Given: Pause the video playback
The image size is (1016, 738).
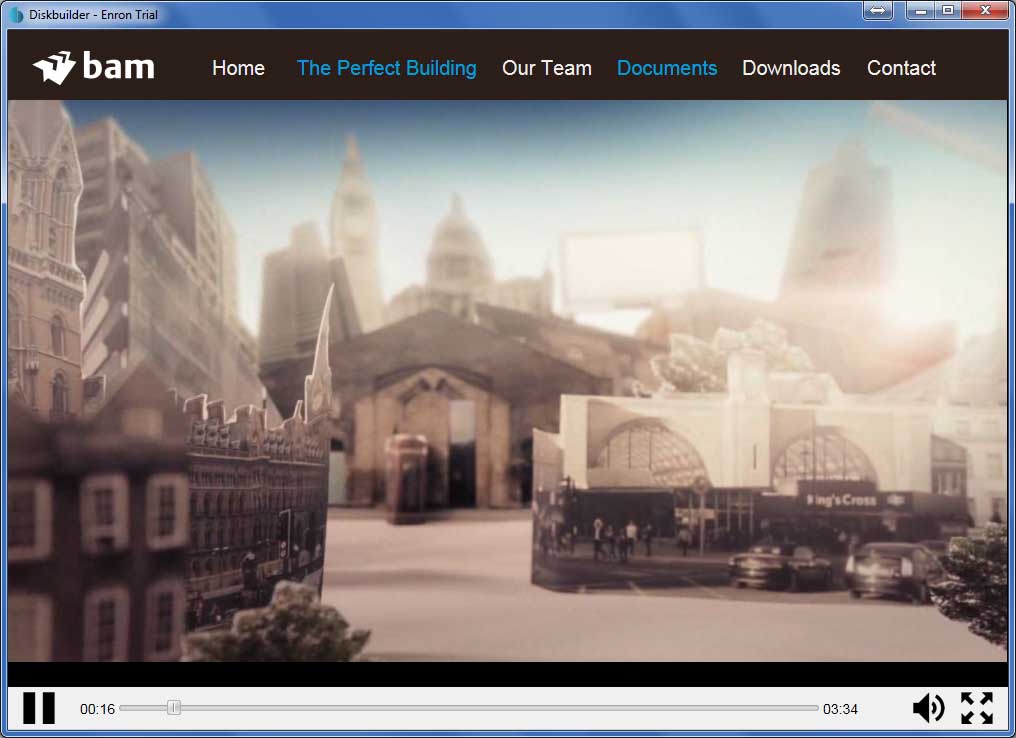Looking at the screenshot, I should (39, 708).
